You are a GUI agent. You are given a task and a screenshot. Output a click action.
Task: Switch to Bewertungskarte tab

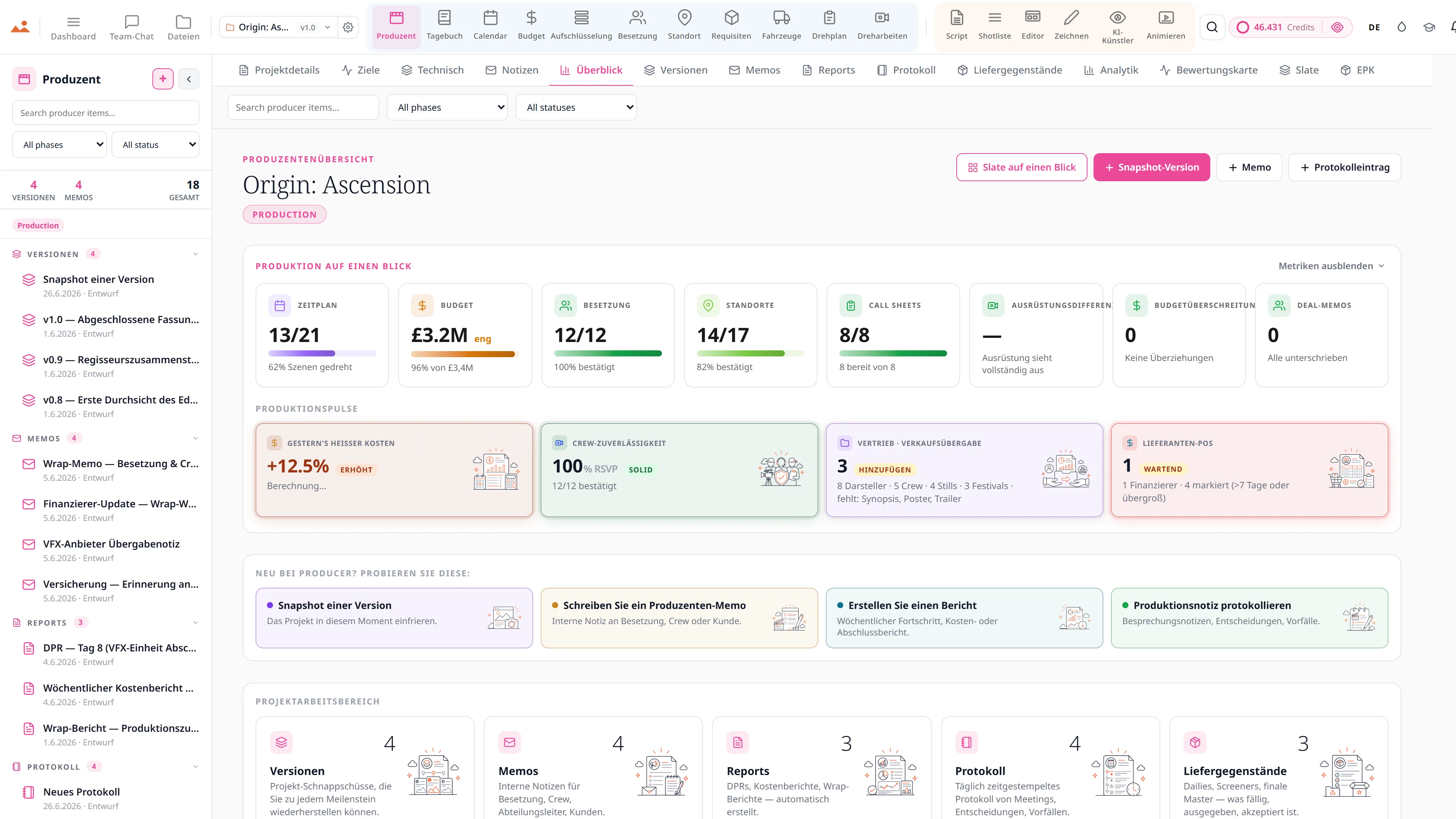pyautogui.click(x=1208, y=70)
